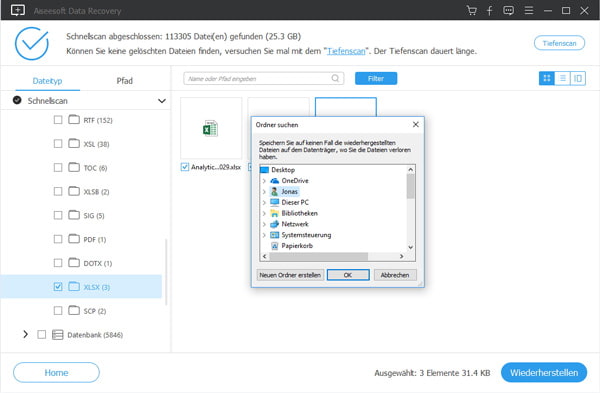The height and width of the screenshot is (393, 600).
Task: Click the Filter button
Action: [x=376, y=78]
